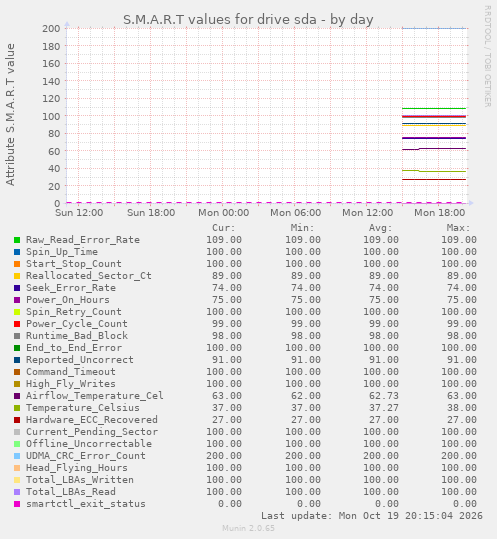Click the 'Munin 2.0.65' version text

(248, 528)
